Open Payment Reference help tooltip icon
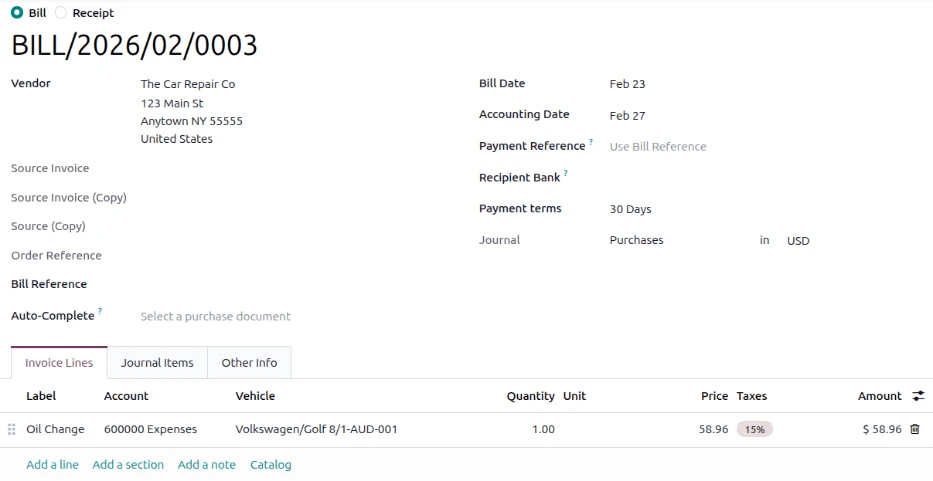The image size is (933, 481). click(591, 142)
